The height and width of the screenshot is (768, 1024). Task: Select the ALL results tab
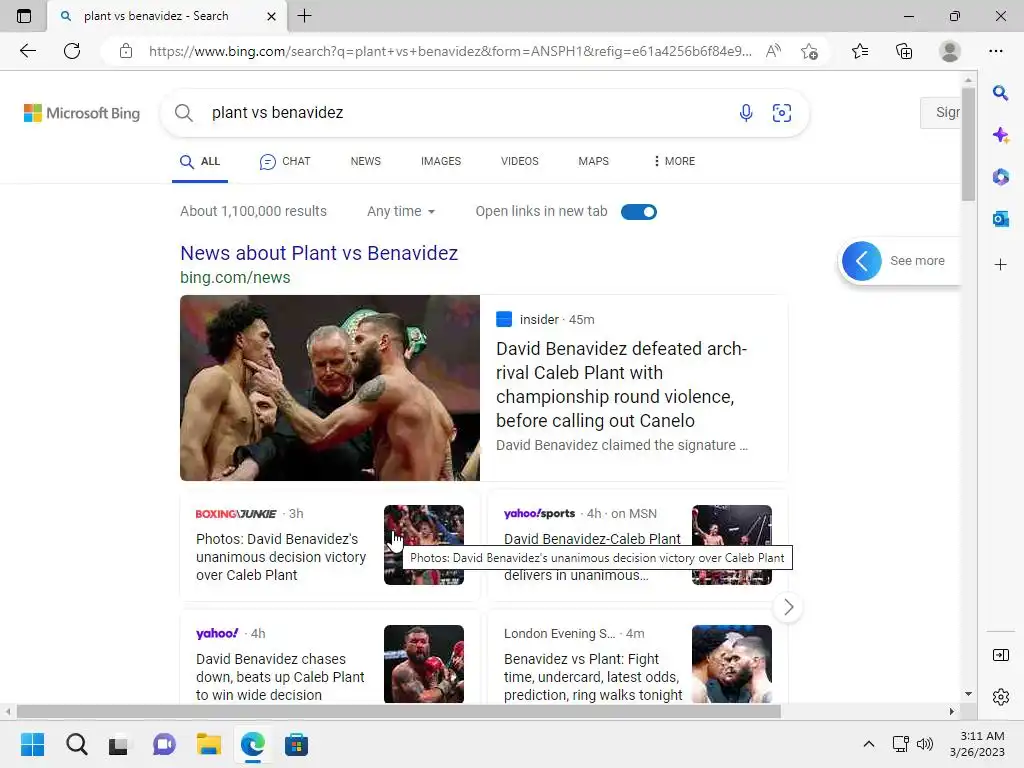200,161
